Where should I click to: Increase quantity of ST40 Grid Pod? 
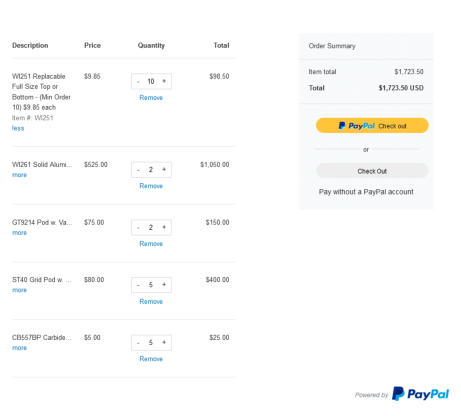(x=164, y=285)
